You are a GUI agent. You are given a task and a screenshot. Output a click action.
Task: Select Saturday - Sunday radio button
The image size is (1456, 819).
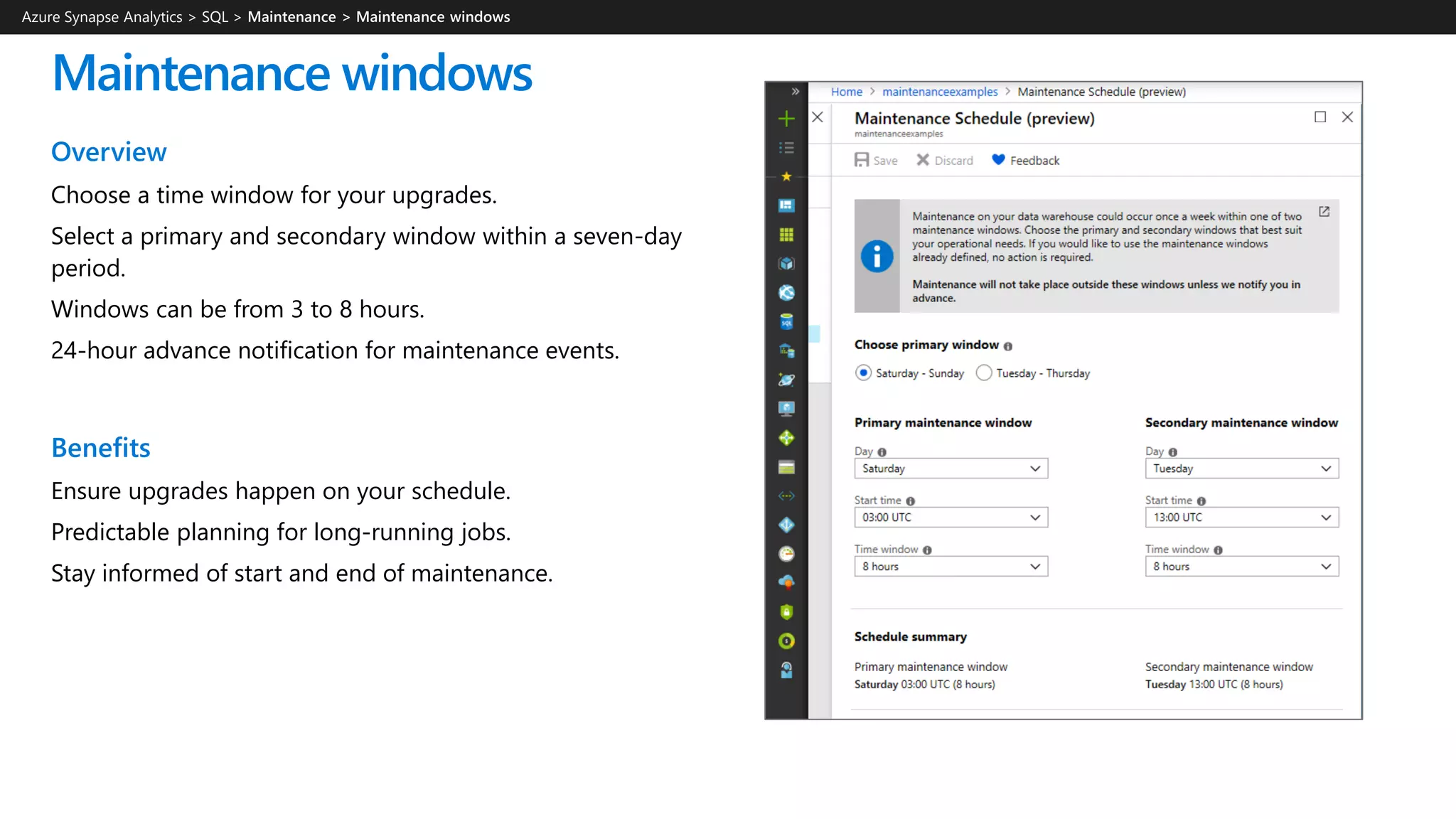coord(863,373)
